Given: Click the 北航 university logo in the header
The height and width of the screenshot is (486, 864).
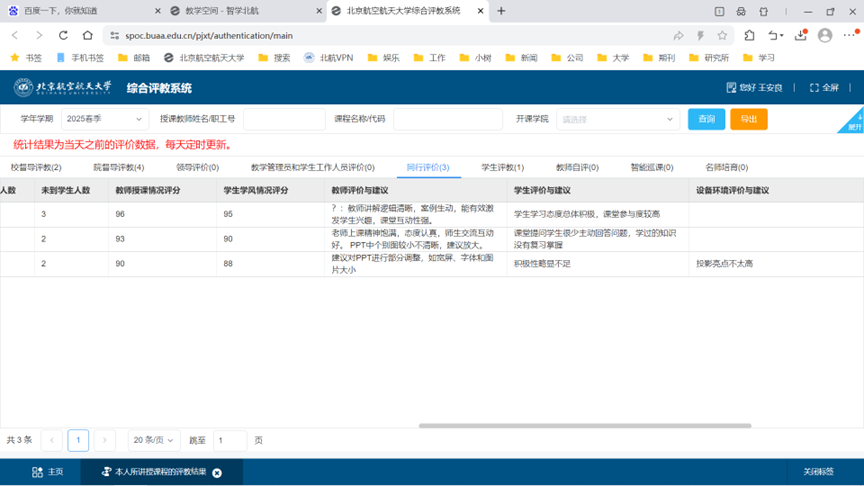Looking at the screenshot, I should [63, 87].
